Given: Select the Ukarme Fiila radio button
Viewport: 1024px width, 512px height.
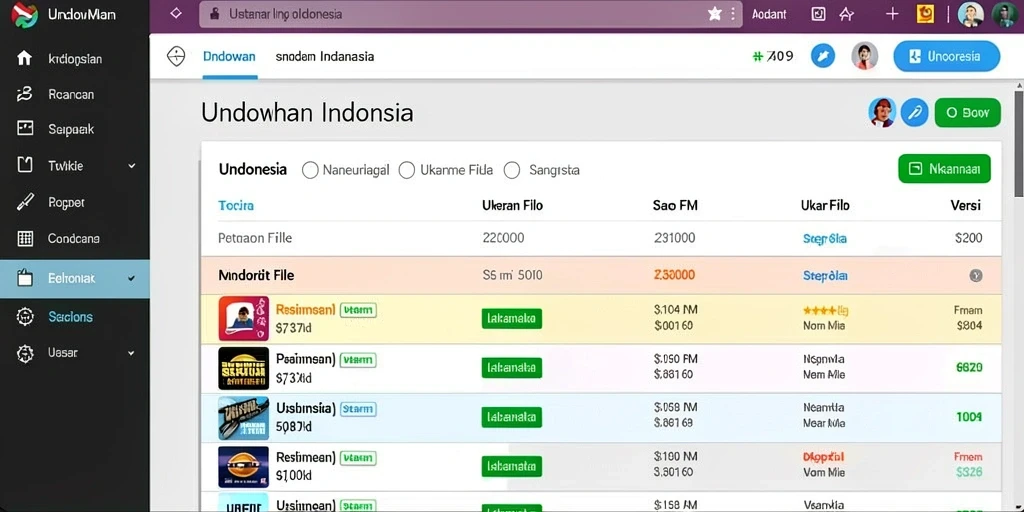Looking at the screenshot, I should point(407,170).
